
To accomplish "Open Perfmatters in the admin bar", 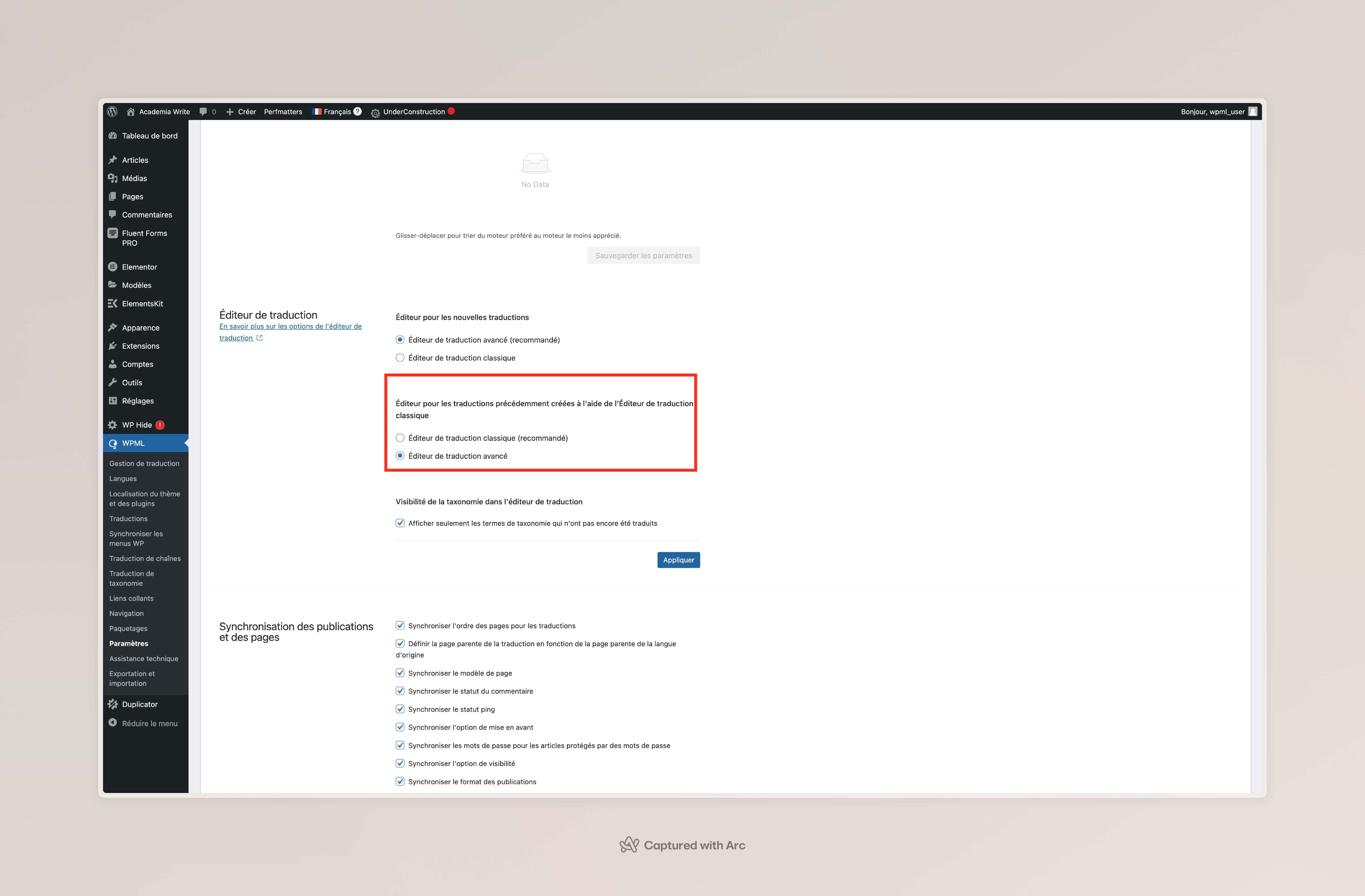I will tap(283, 112).
